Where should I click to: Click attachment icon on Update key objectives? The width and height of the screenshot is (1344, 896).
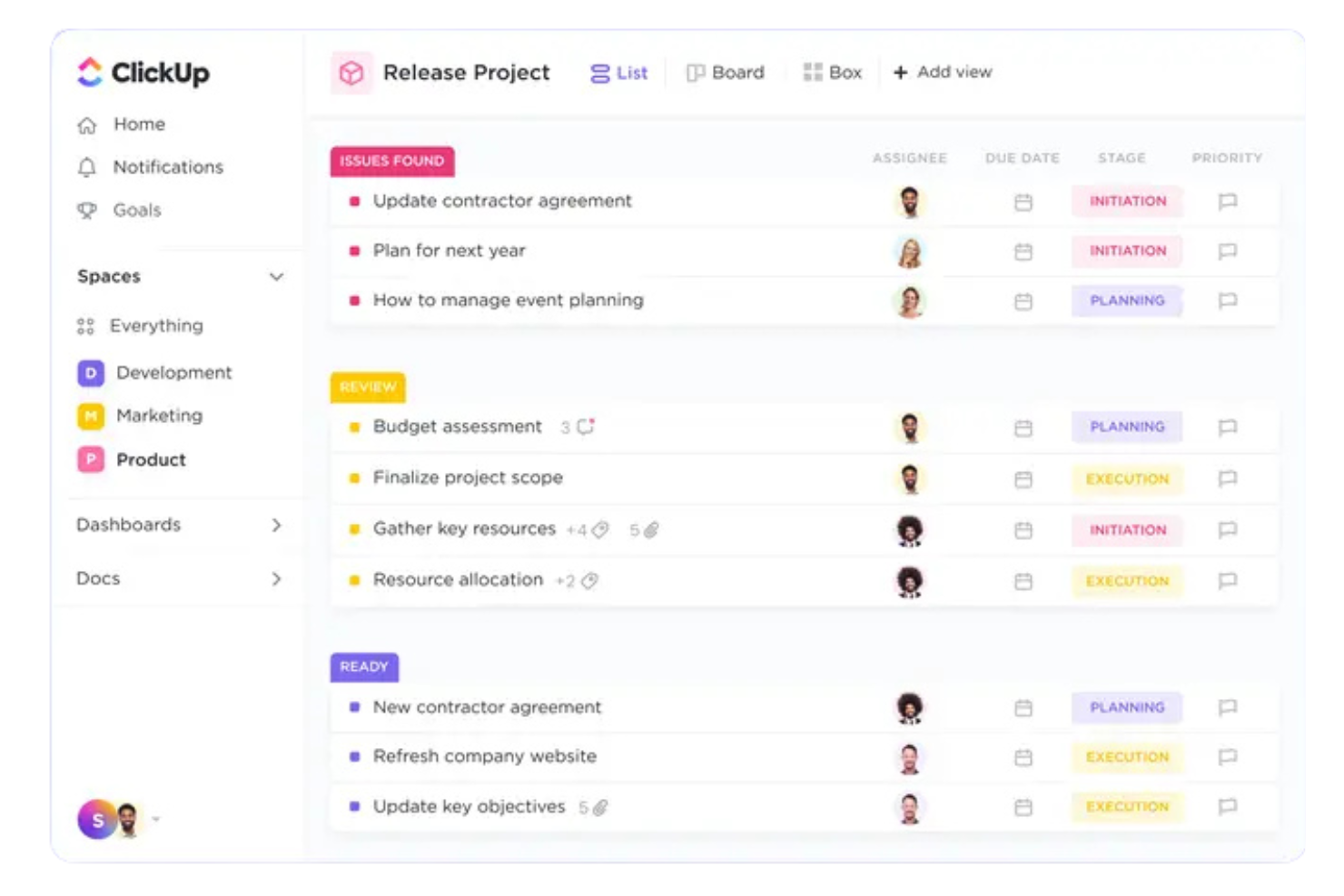pyautogui.click(x=600, y=807)
